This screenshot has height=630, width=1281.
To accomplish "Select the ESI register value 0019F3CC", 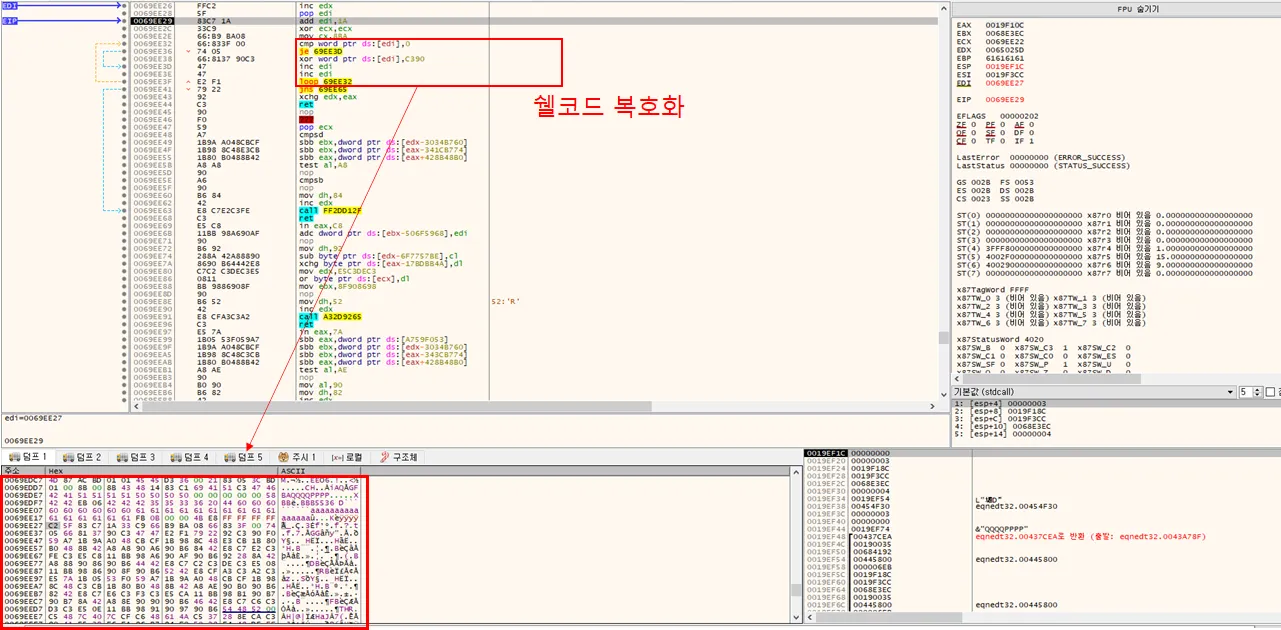I will point(1004,75).
